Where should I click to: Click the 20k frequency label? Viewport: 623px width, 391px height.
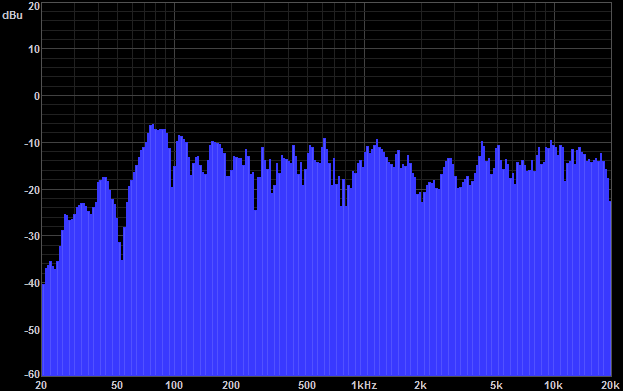coord(611,385)
